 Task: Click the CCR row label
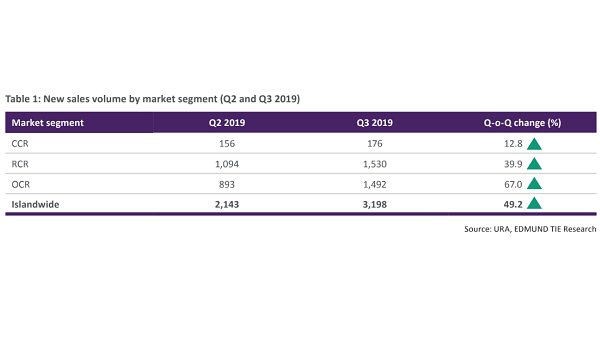pos(20,143)
